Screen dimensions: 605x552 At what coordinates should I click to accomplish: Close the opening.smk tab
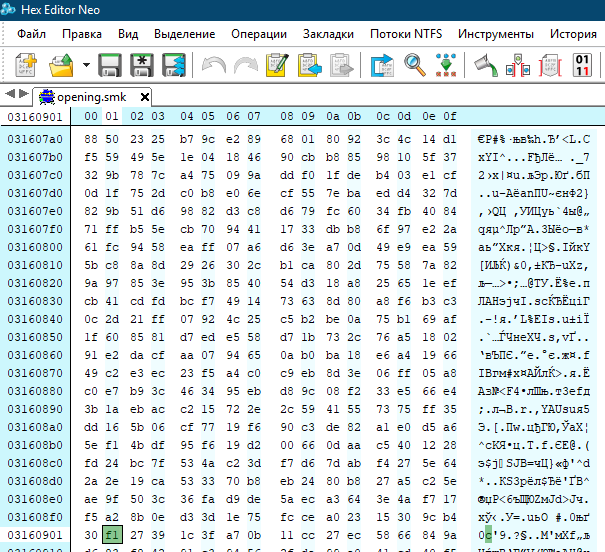145,97
